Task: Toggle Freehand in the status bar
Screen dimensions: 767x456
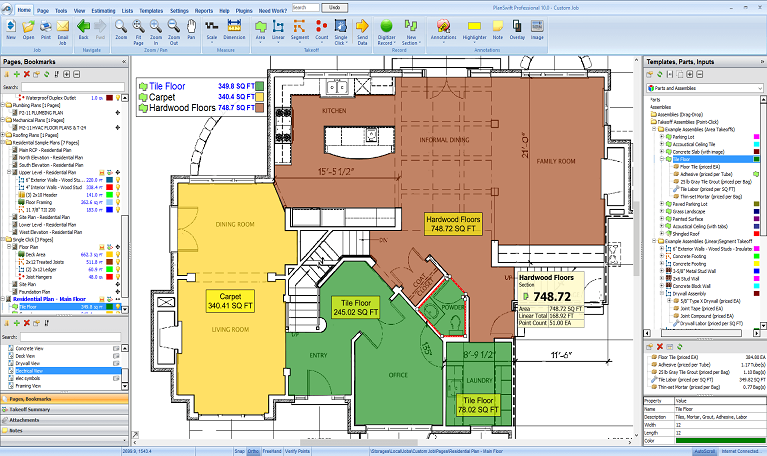Action: click(271, 451)
